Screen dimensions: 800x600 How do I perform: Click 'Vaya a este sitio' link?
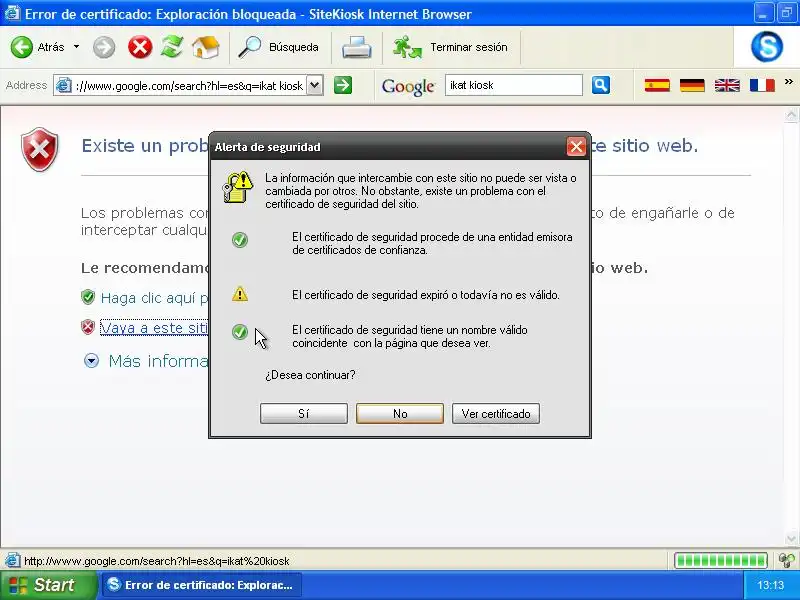tap(154, 328)
